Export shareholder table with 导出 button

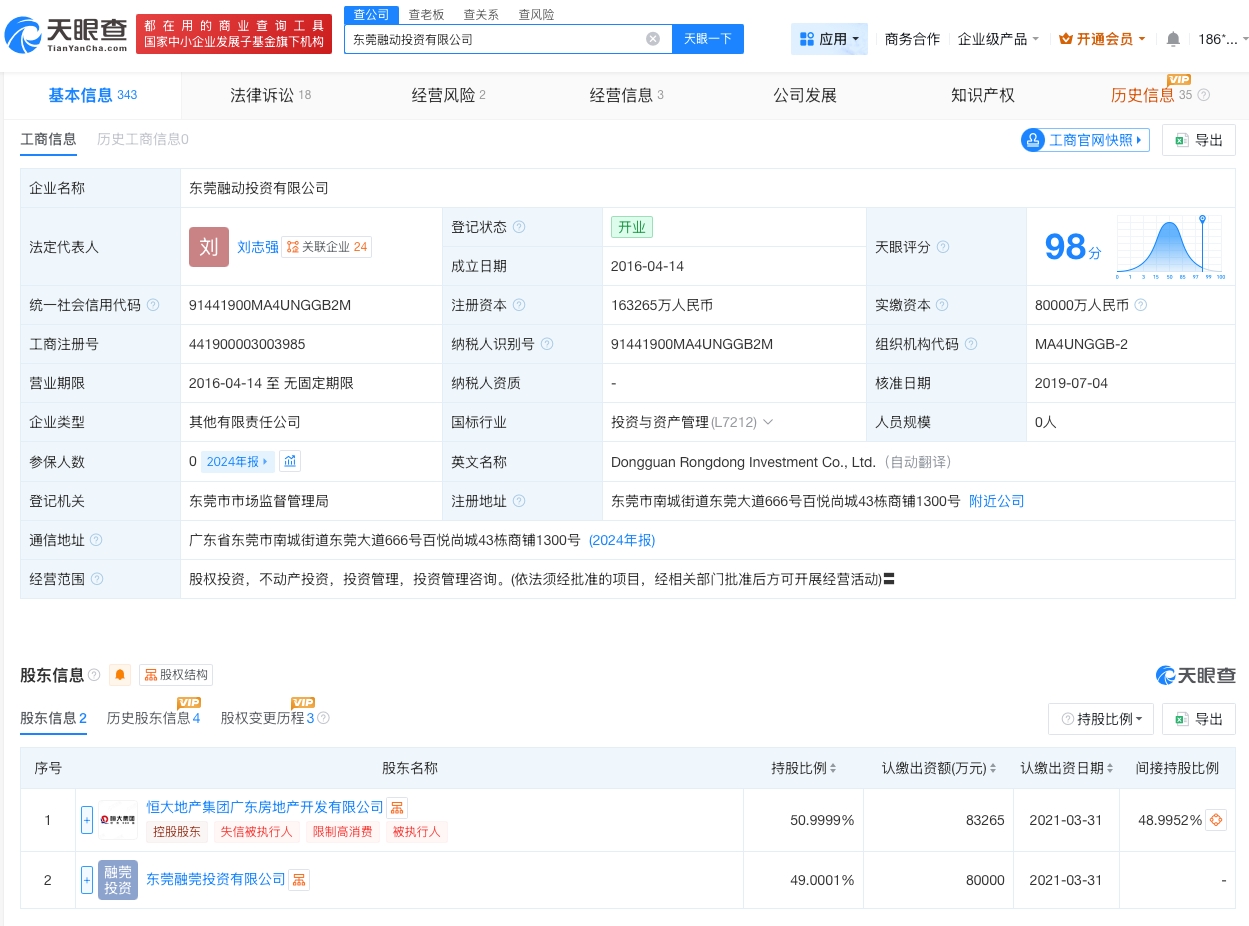click(1199, 719)
